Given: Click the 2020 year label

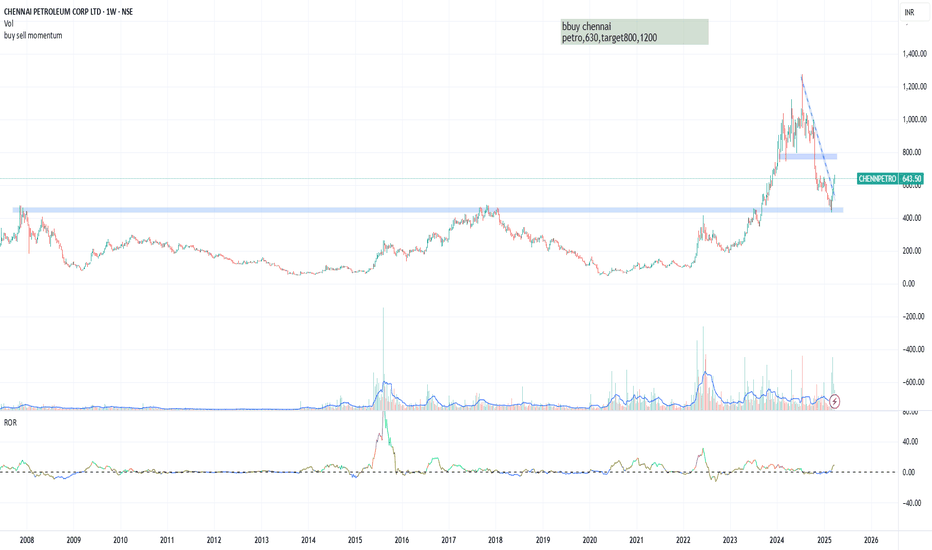Looking at the screenshot, I should coord(590,540).
